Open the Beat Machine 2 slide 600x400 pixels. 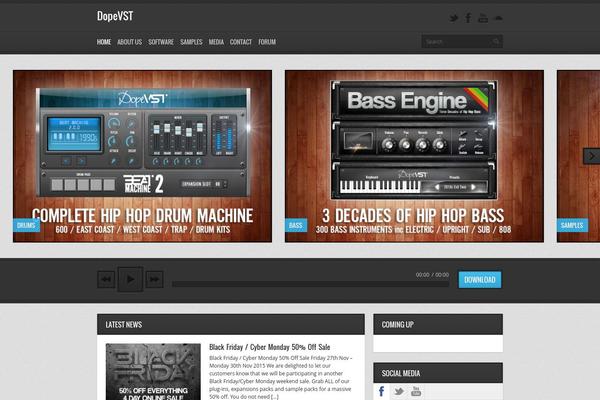click(x=142, y=156)
